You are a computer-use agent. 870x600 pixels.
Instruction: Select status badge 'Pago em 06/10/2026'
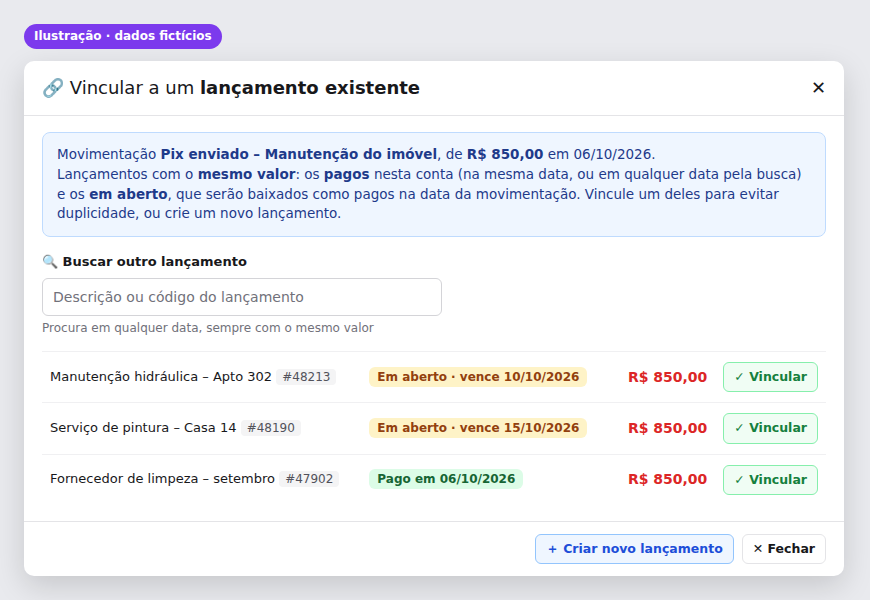[x=446, y=479]
